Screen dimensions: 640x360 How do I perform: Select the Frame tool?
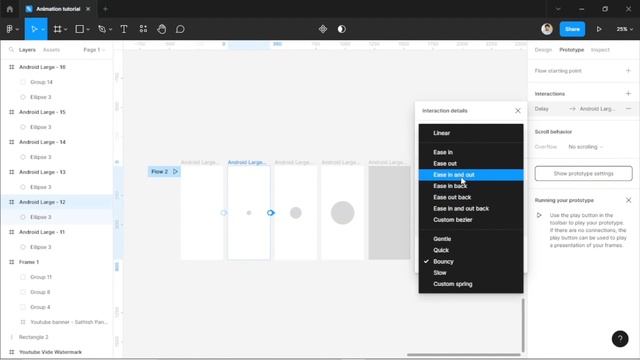(x=57, y=29)
